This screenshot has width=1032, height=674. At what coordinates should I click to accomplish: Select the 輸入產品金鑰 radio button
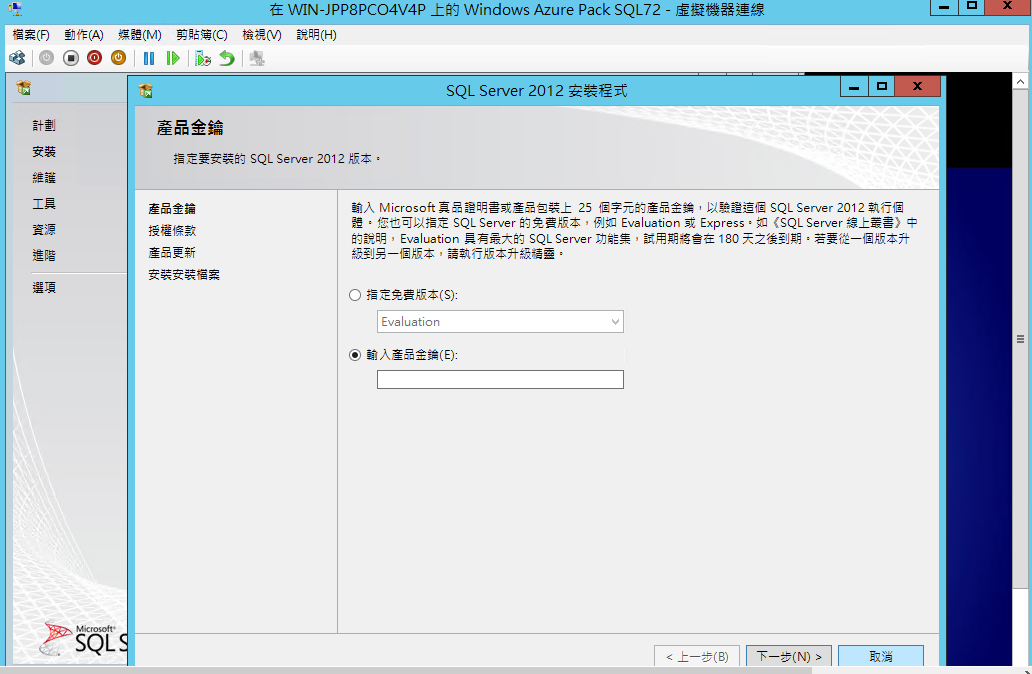(x=355, y=355)
